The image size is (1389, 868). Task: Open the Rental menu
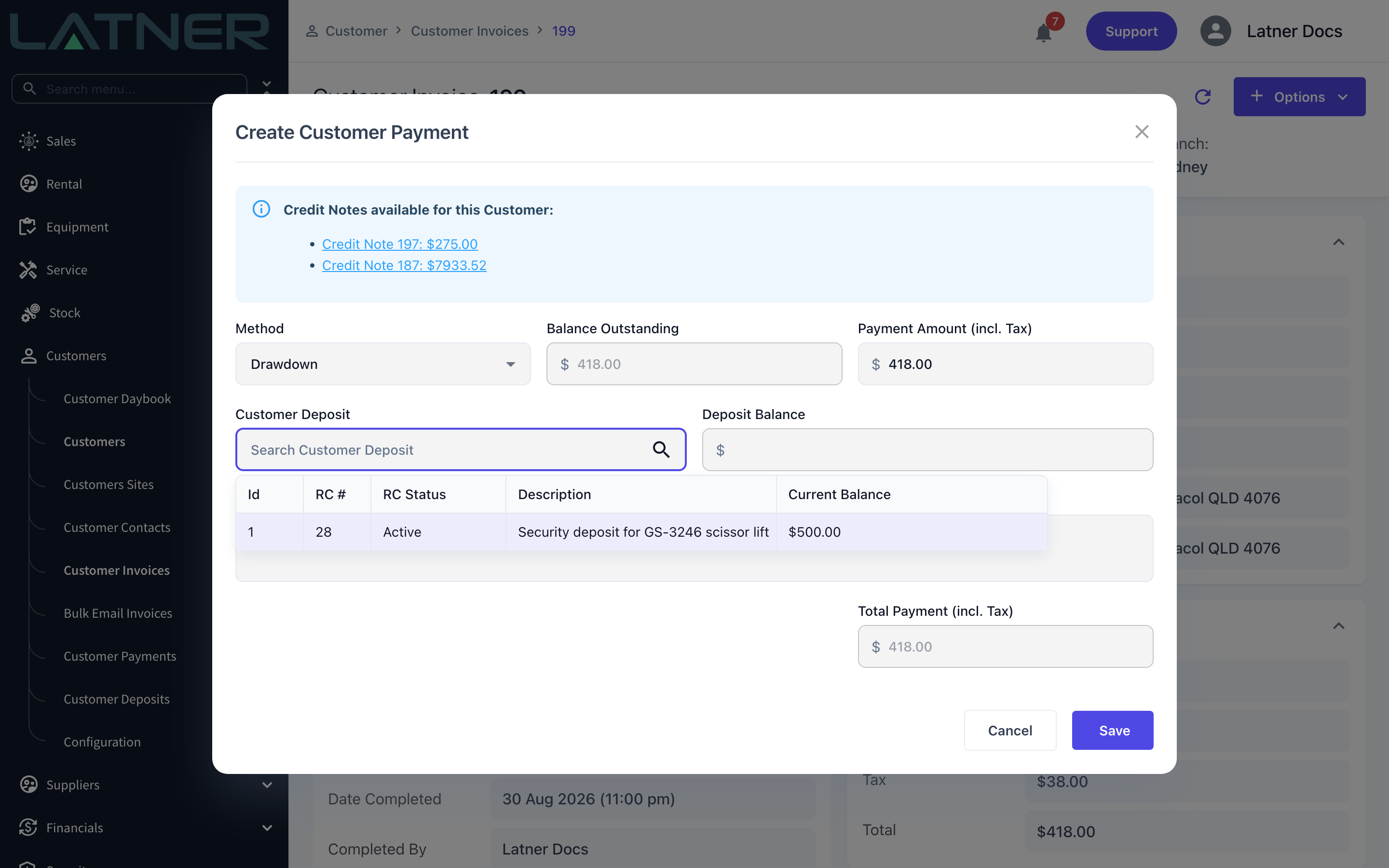coord(64,184)
